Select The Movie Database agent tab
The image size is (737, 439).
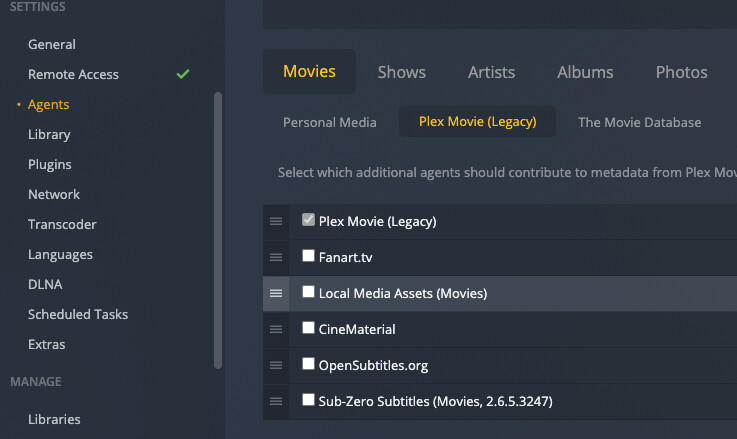639,122
